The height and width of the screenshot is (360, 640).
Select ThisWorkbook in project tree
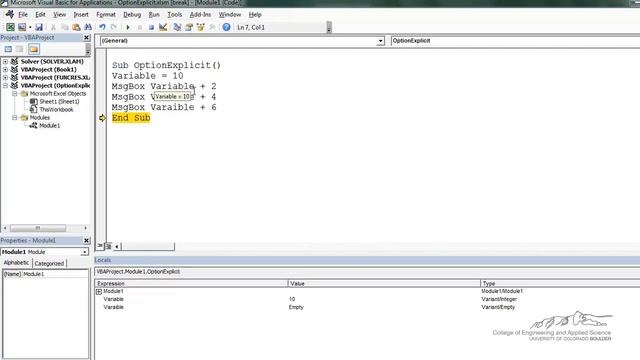pos(56,110)
